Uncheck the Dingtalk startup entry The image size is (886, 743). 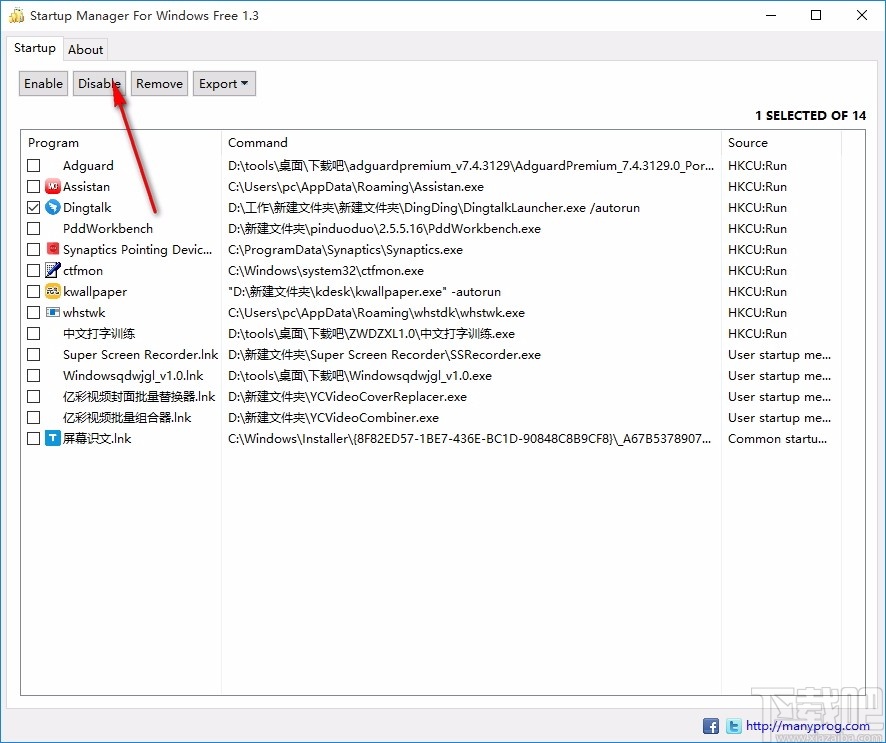tap(33, 207)
